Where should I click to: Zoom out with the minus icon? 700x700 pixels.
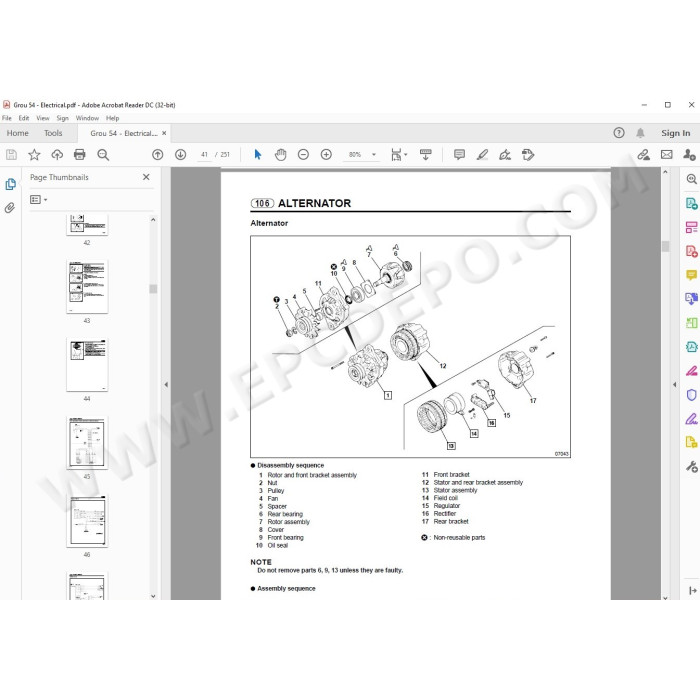pos(304,155)
